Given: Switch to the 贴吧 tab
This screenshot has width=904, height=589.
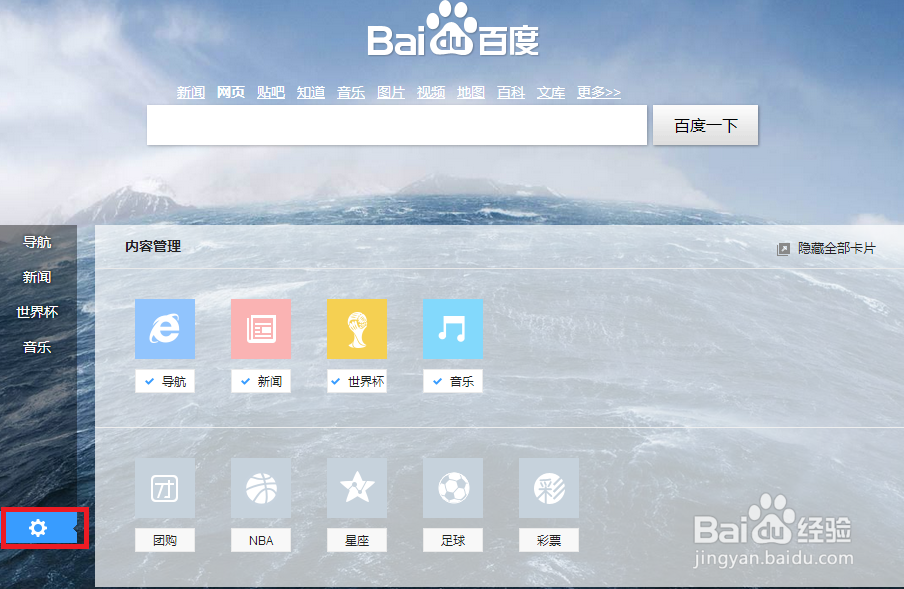Looking at the screenshot, I should click(x=271, y=91).
